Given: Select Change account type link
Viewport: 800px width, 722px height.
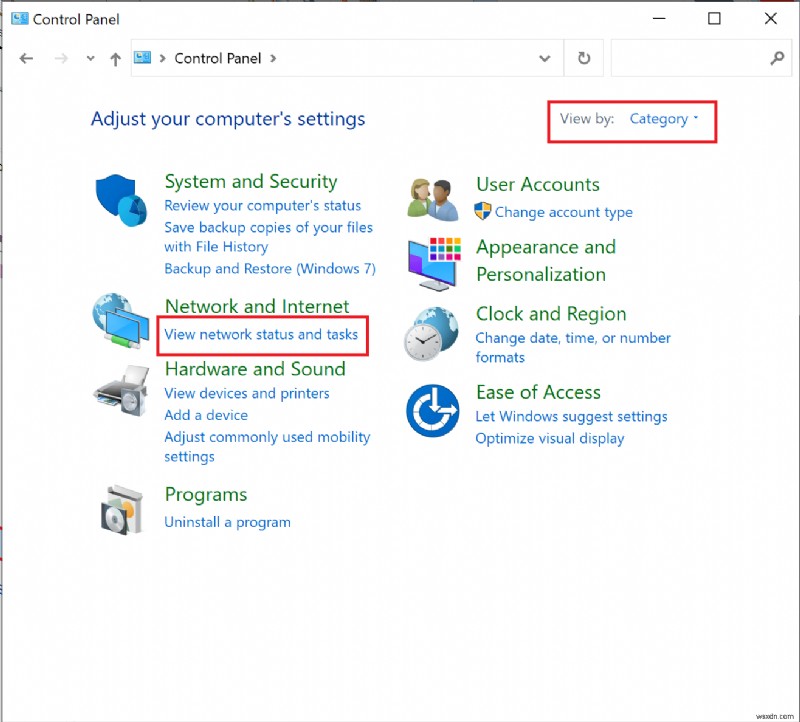Looking at the screenshot, I should (x=563, y=212).
